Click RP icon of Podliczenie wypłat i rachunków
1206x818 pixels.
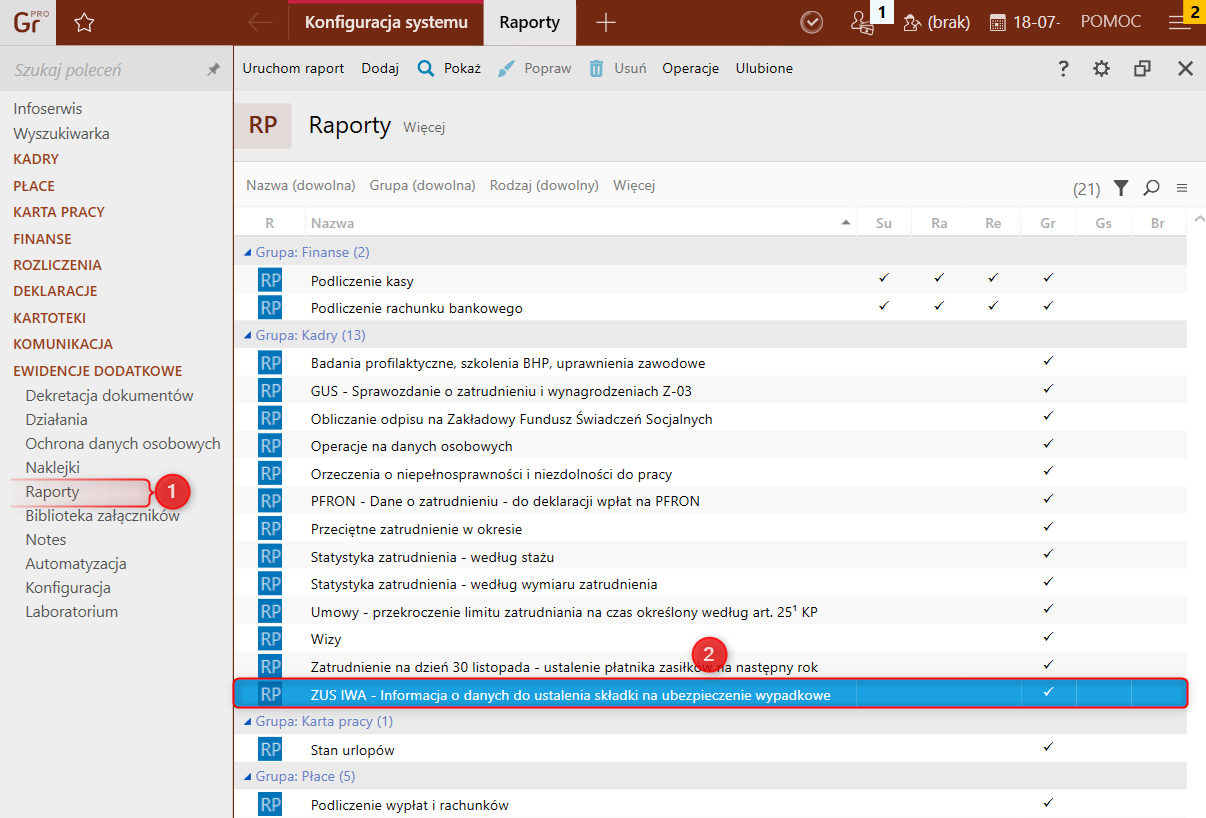[270, 804]
